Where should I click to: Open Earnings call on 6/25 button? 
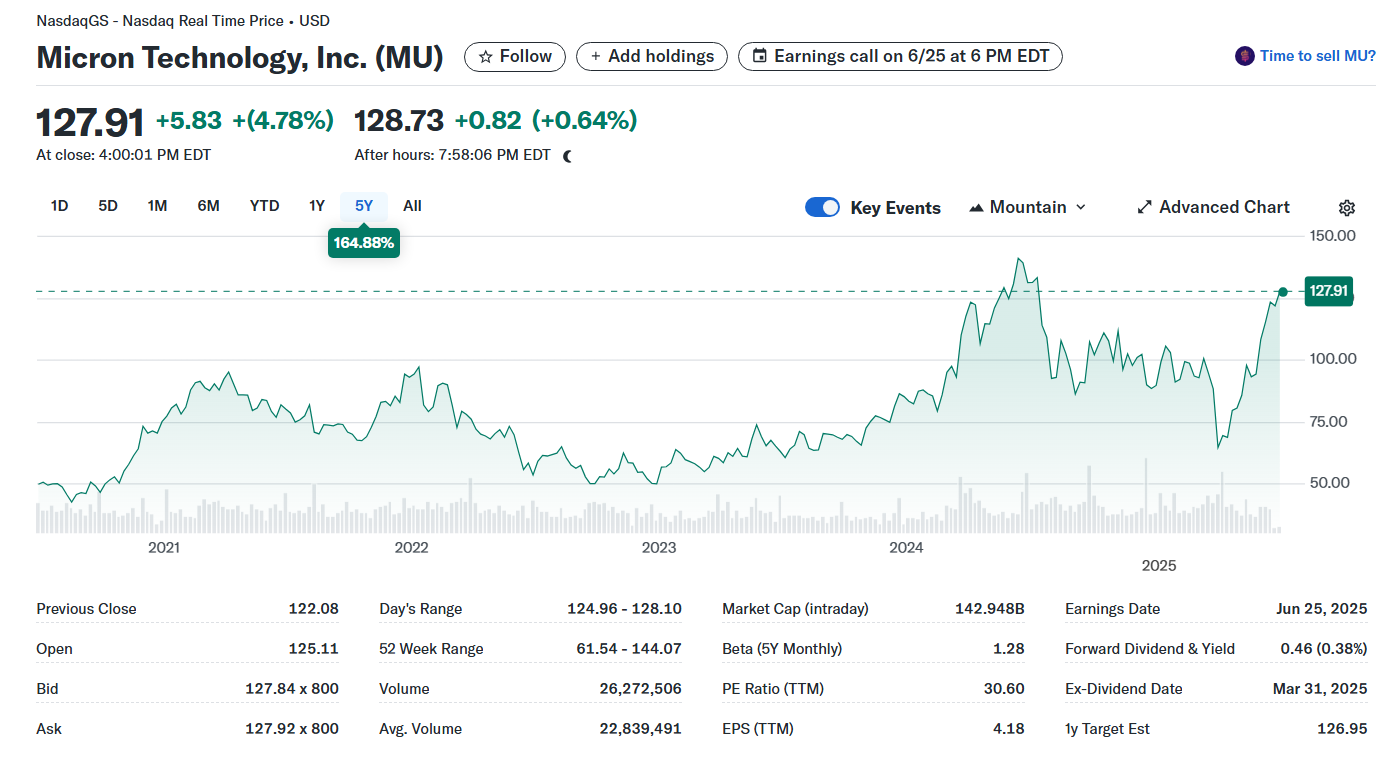pos(900,57)
